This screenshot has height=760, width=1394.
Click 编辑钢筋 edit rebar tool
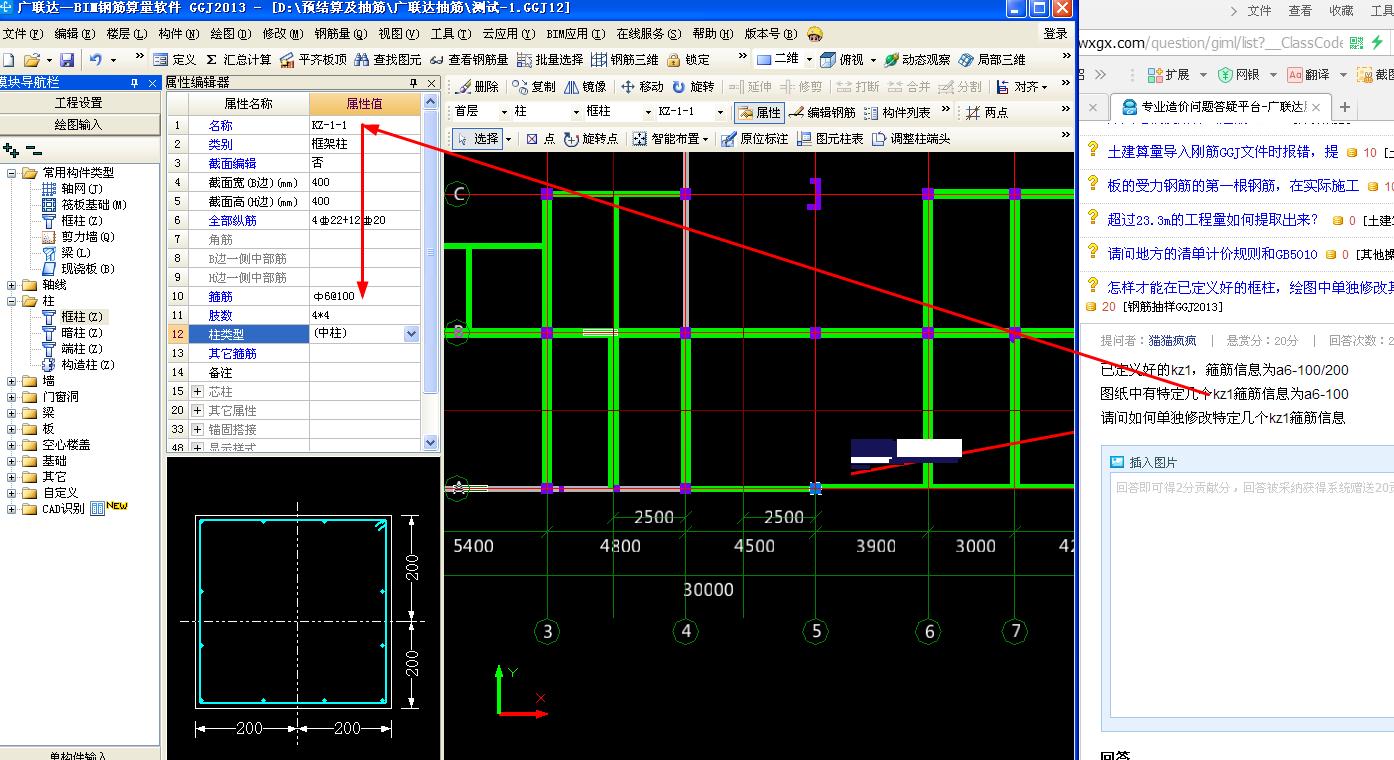tap(822, 113)
